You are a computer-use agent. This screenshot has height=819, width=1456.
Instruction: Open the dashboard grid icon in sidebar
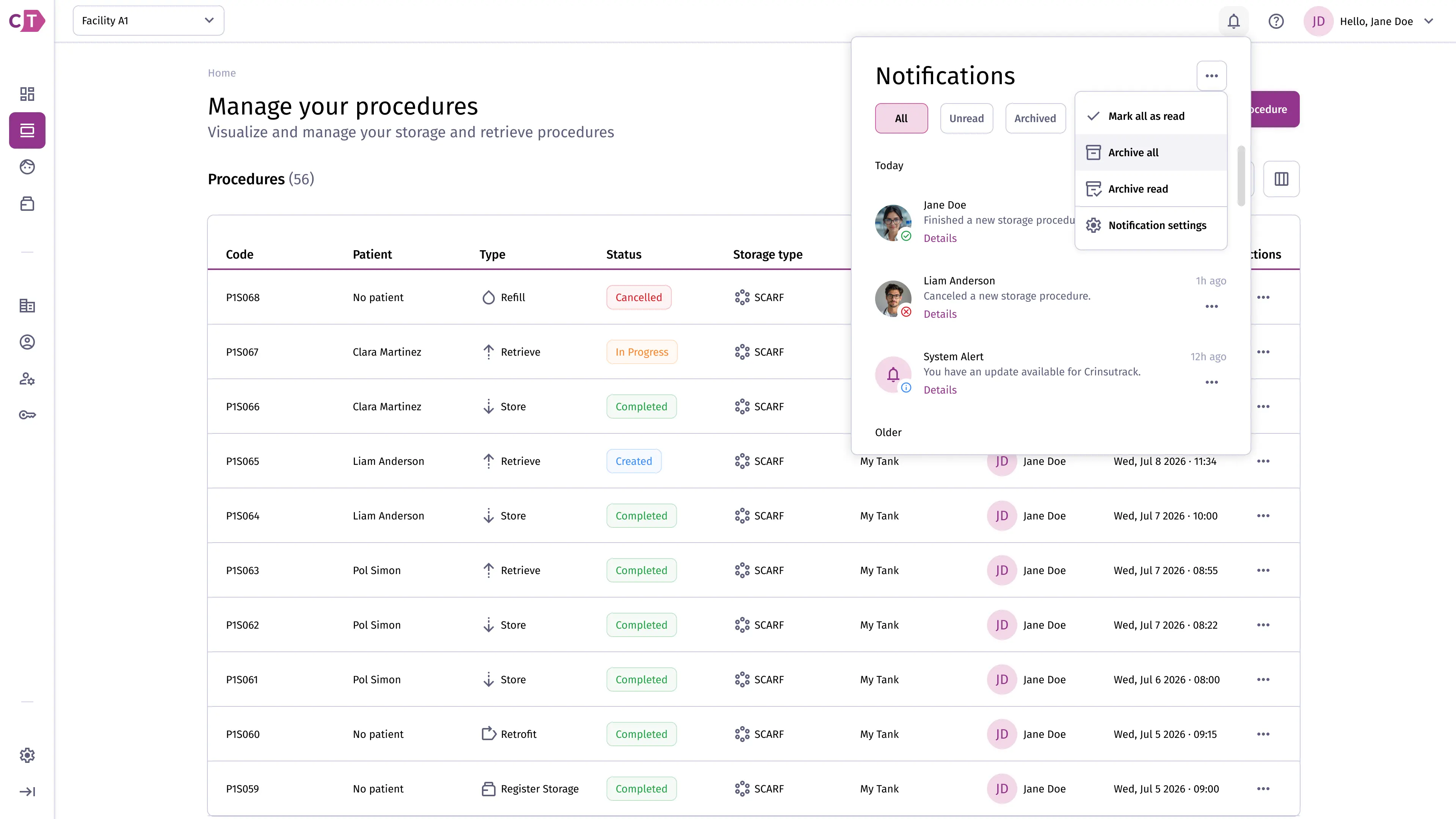[27, 94]
